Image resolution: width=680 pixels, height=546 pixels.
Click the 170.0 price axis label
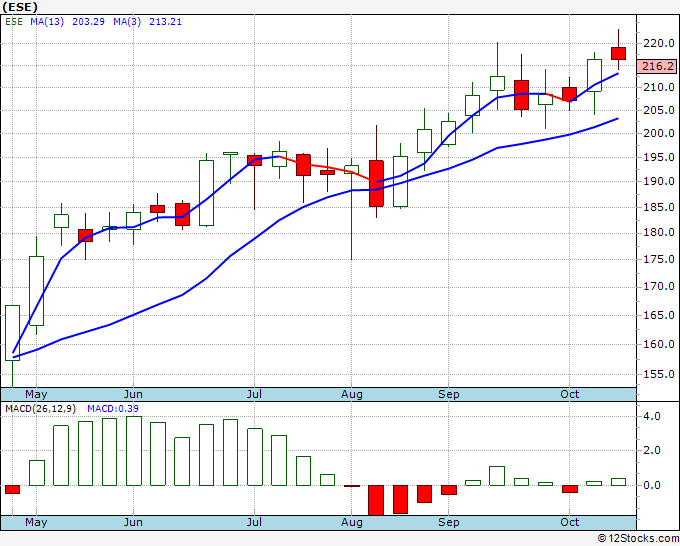659,286
